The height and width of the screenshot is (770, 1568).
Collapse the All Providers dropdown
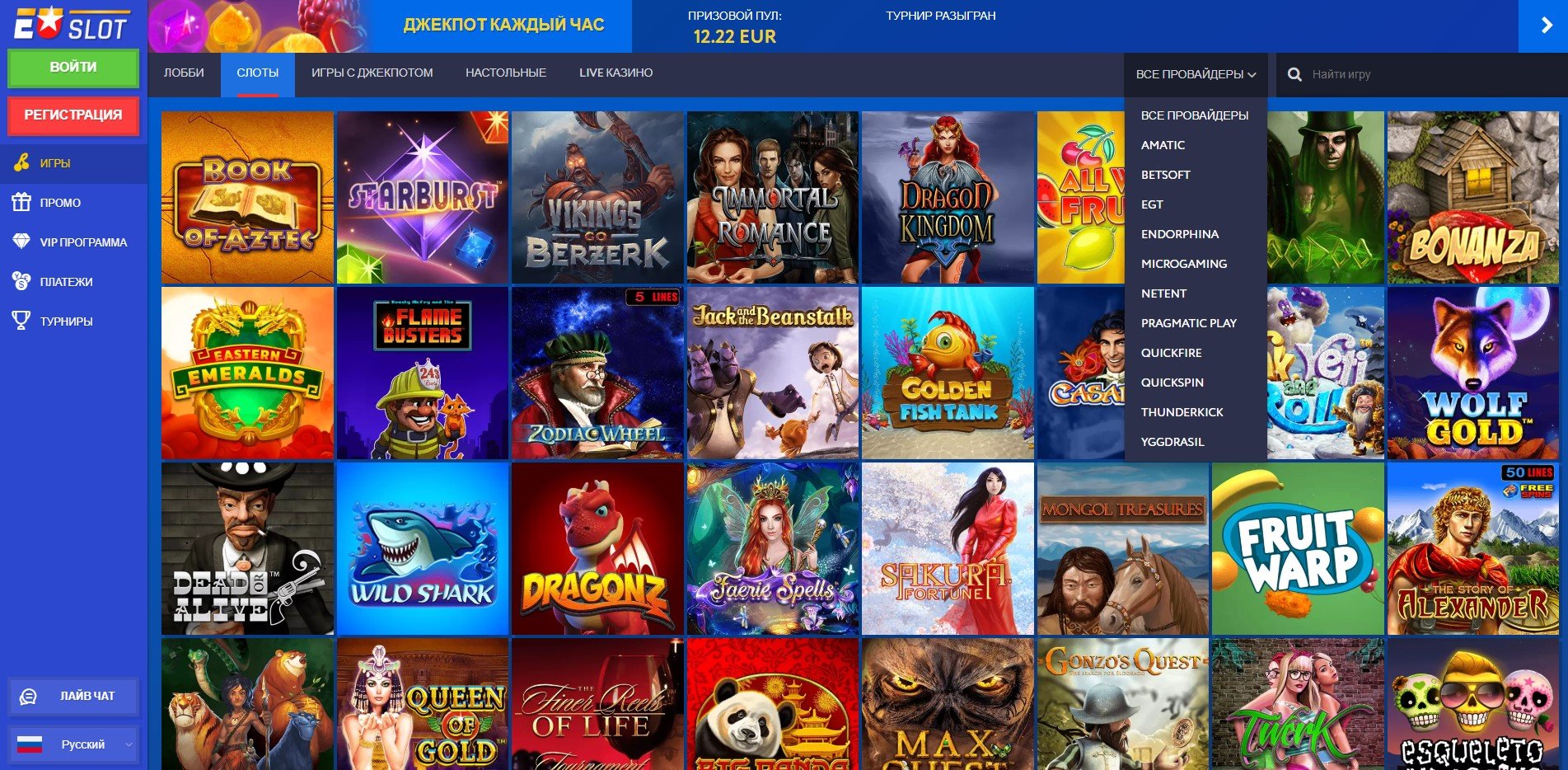tap(1196, 74)
